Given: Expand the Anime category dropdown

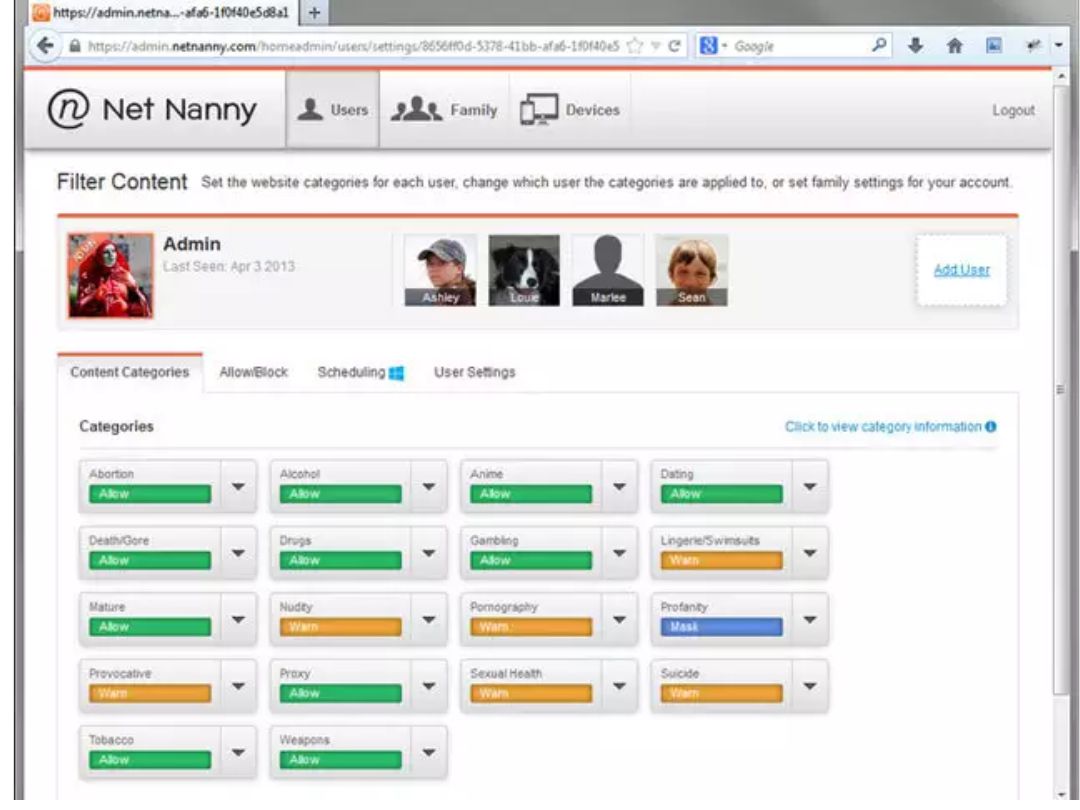Looking at the screenshot, I should [x=619, y=487].
